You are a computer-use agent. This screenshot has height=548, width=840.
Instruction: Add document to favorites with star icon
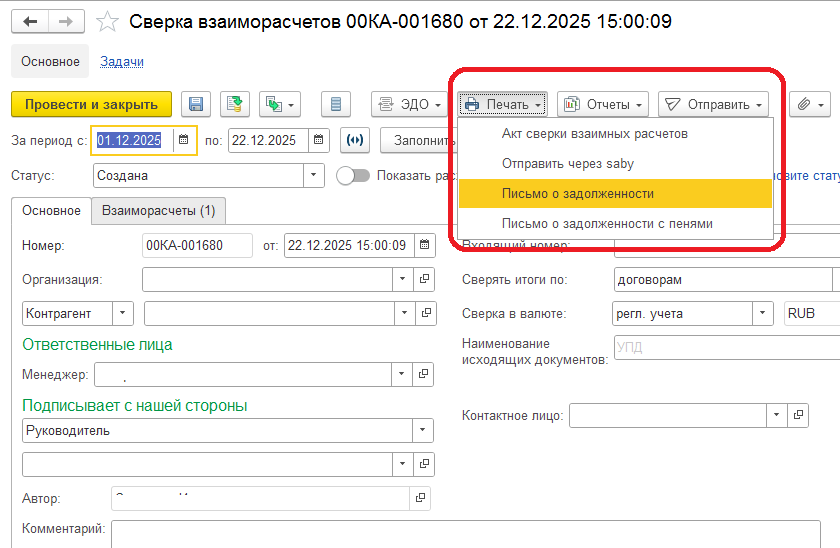pos(107,22)
